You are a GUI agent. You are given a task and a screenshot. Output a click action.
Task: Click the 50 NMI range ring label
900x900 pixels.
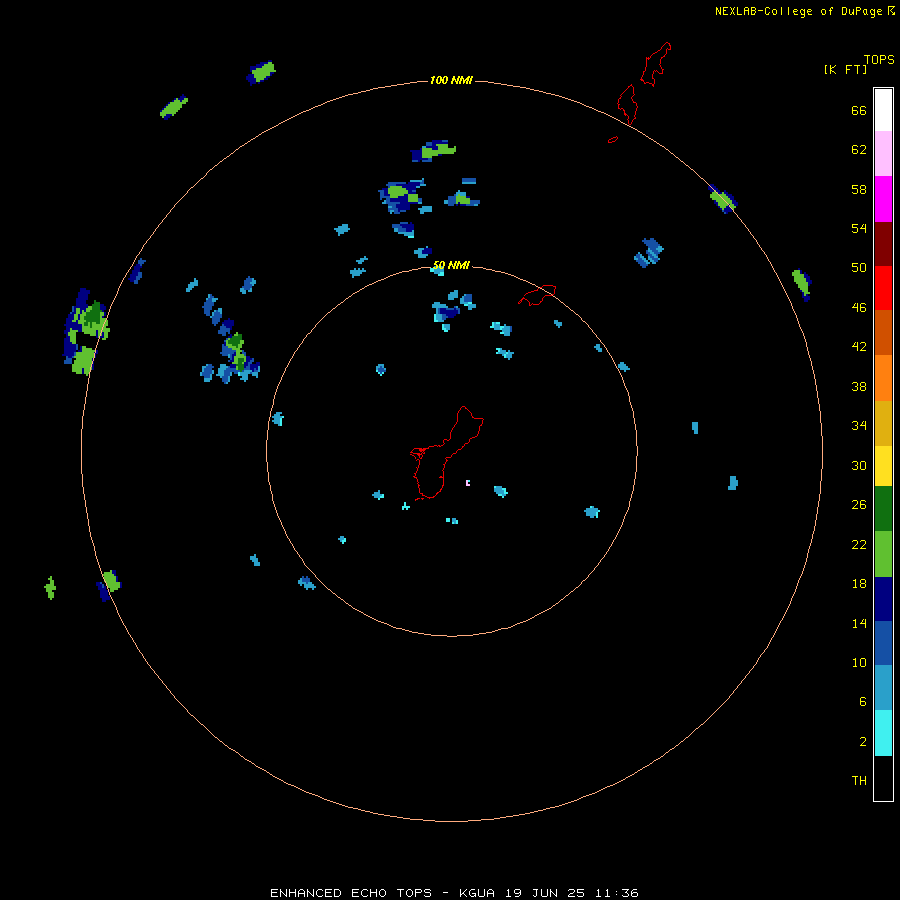tap(451, 265)
